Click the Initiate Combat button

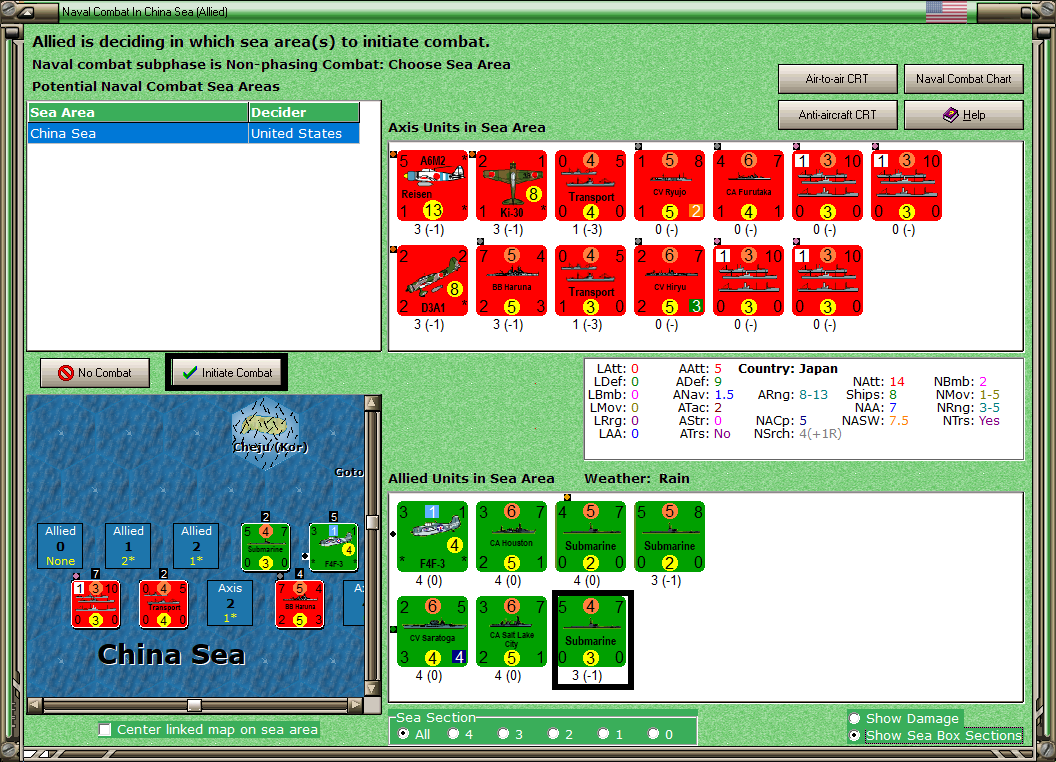point(227,373)
